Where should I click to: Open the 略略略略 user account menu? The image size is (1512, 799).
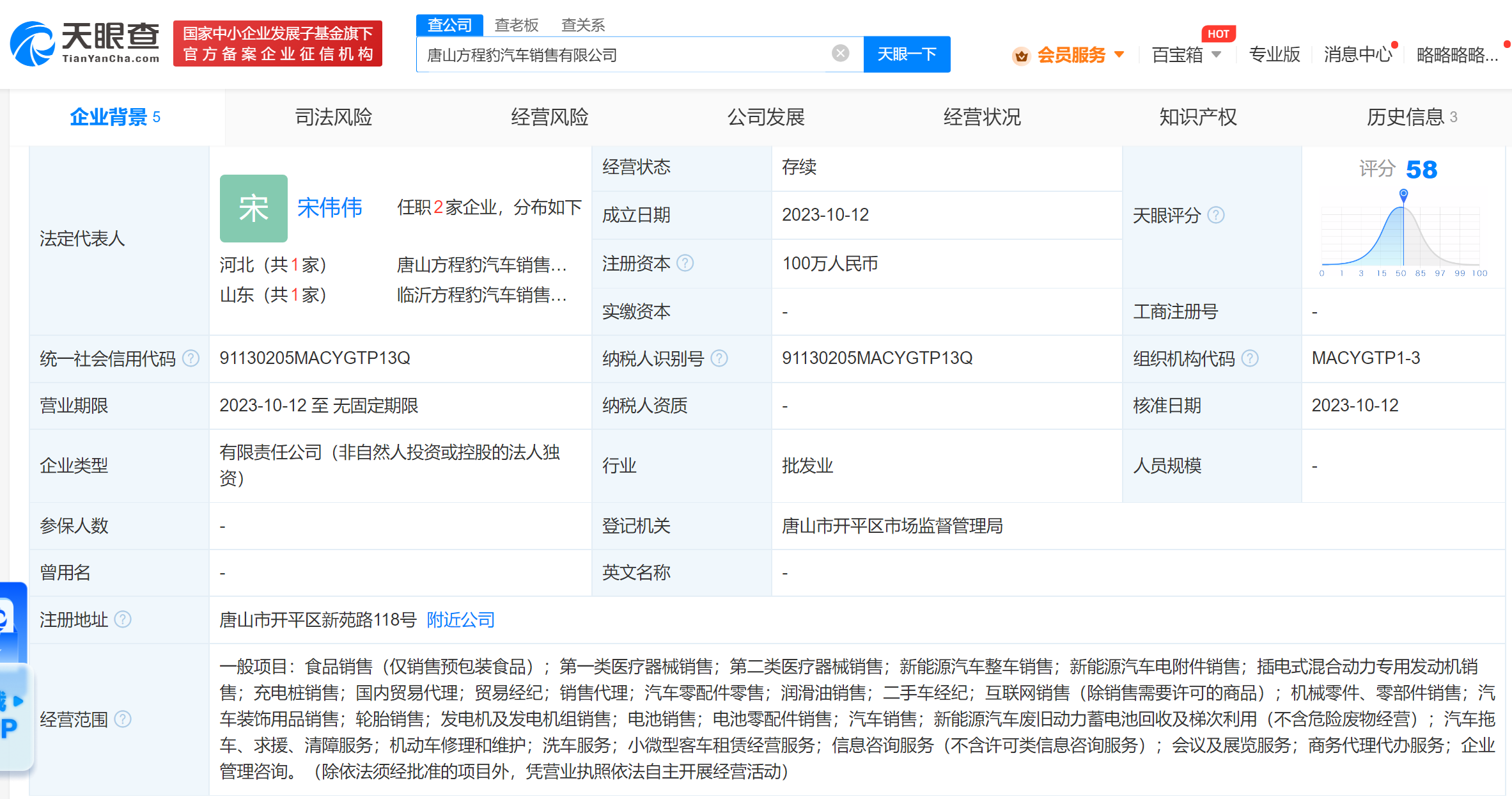click(1456, 55)
